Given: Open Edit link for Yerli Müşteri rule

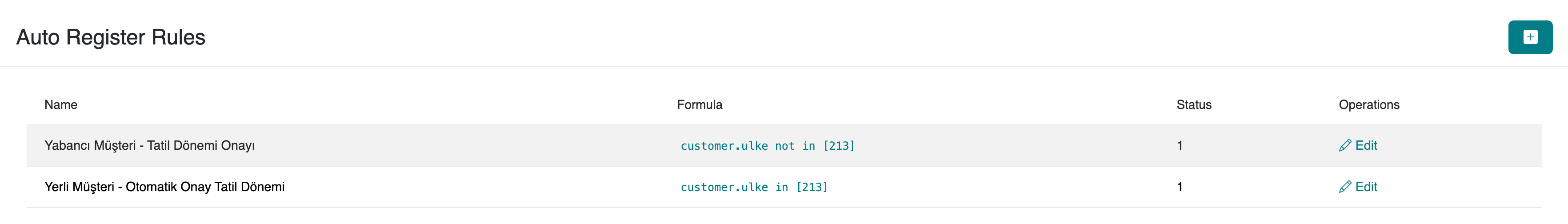Looking at the screenshot, I should [x=1366, y=187].
